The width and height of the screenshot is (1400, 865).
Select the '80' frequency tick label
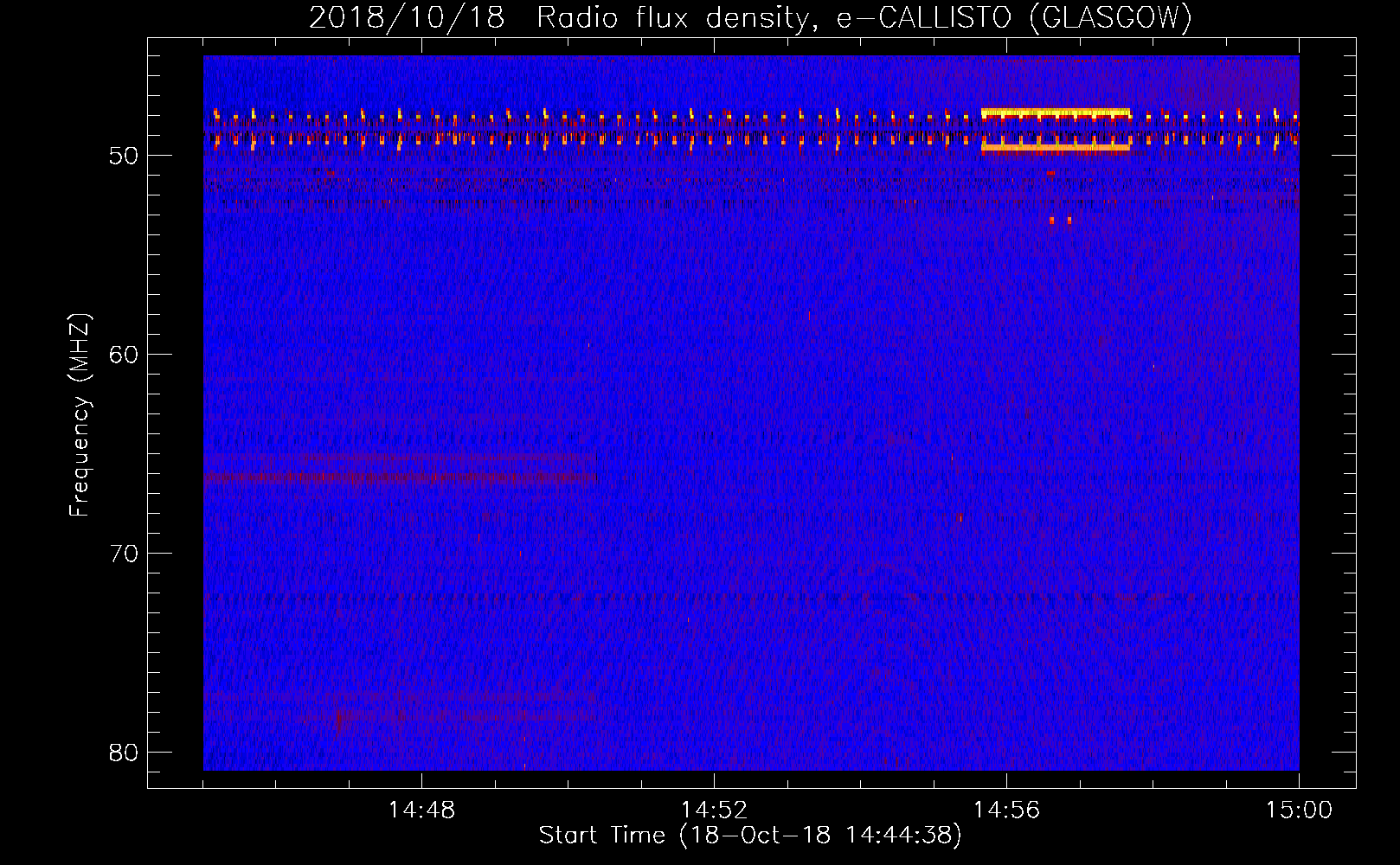[125, 753]
